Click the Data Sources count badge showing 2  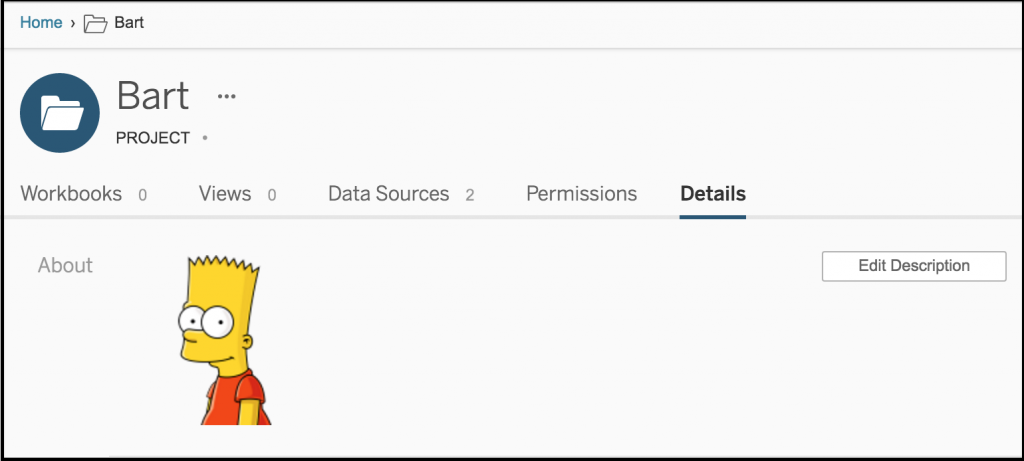[x=470, y=195]
